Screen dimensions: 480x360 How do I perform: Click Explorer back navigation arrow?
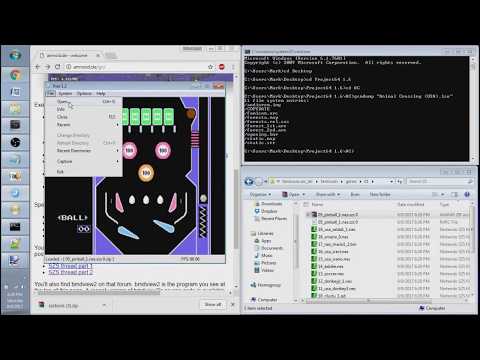[249, 181]
